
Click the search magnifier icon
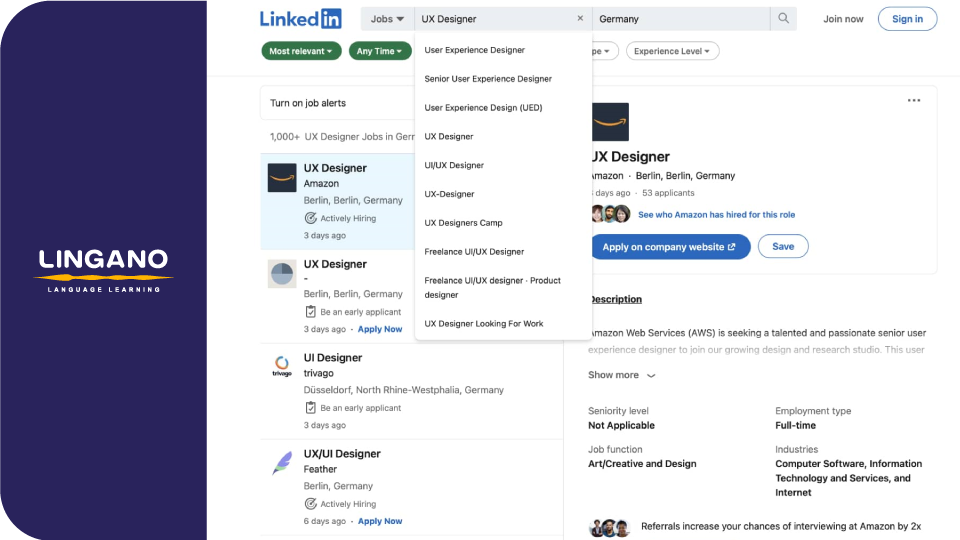783,18
